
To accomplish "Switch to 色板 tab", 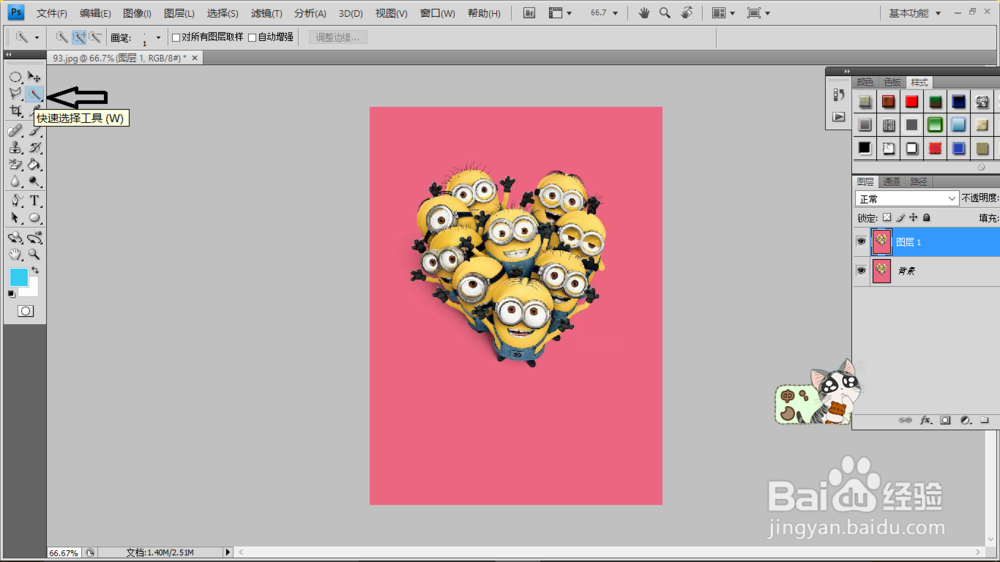I will (892, 82).
